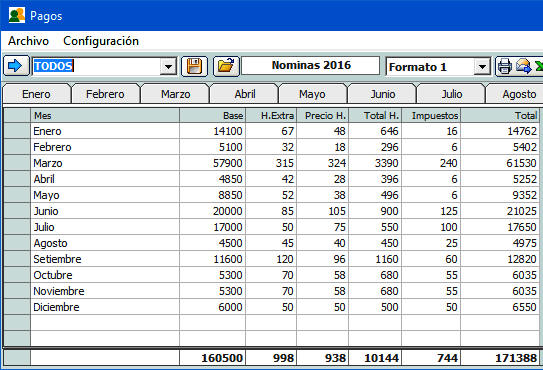Expand the TODOS dropdown arrow
The width and height of the screenshot is (543, 370).
click(x=169, y=66)
